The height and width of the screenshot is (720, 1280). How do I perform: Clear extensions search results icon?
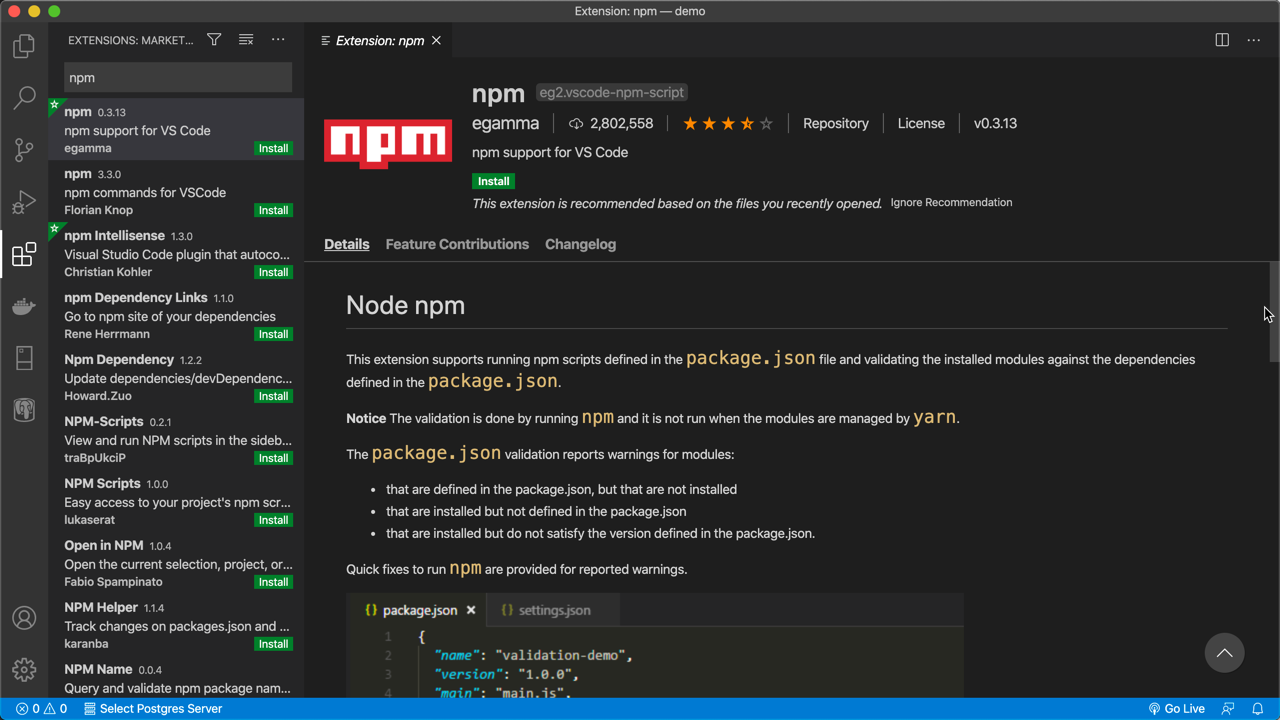246,40
